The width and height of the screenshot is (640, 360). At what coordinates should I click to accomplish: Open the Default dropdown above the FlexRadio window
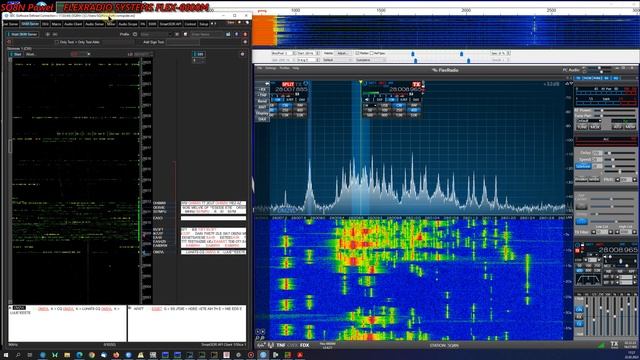tap(337, 60)
